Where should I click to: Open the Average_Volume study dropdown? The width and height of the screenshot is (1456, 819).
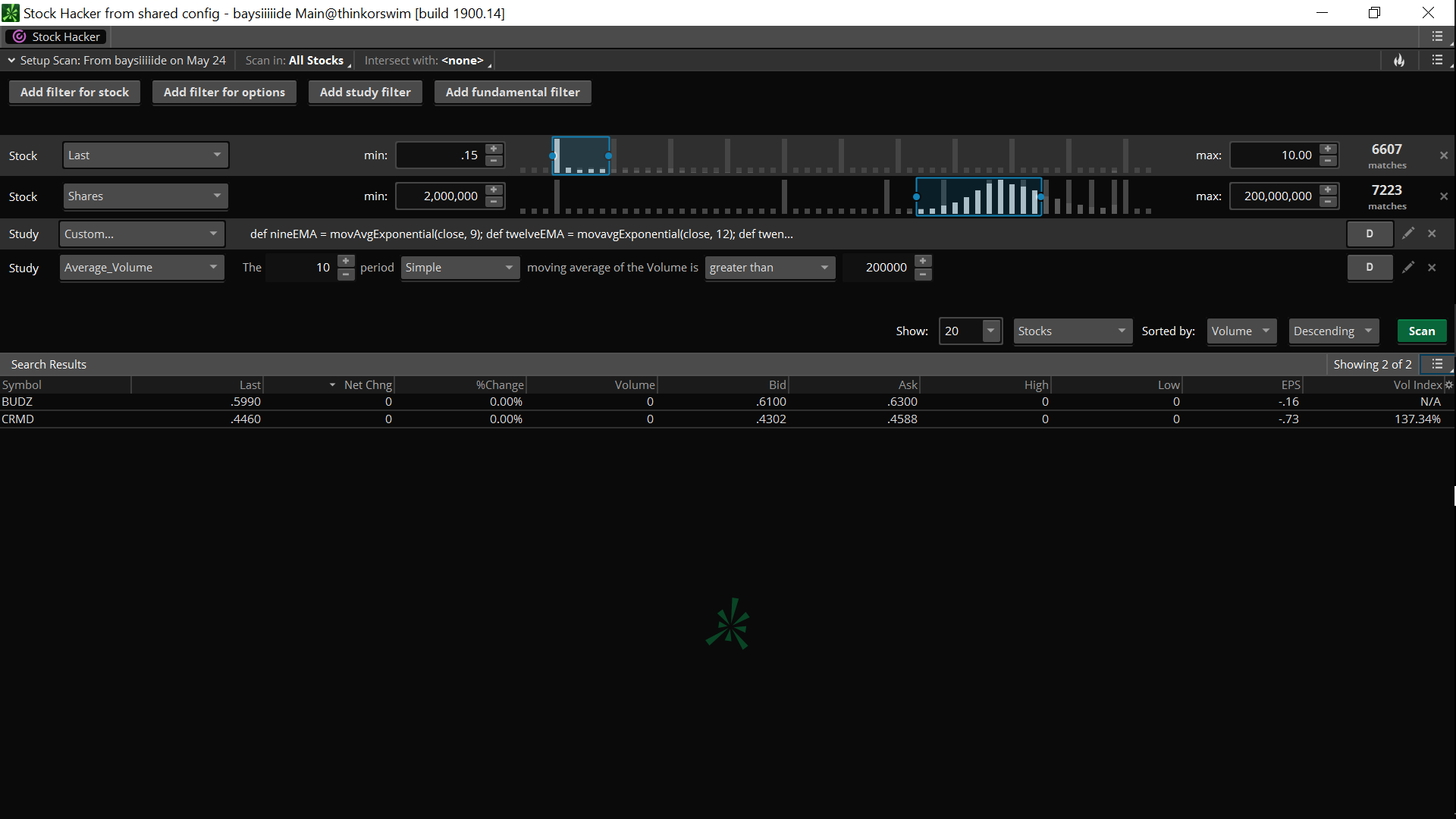(142, 267)
